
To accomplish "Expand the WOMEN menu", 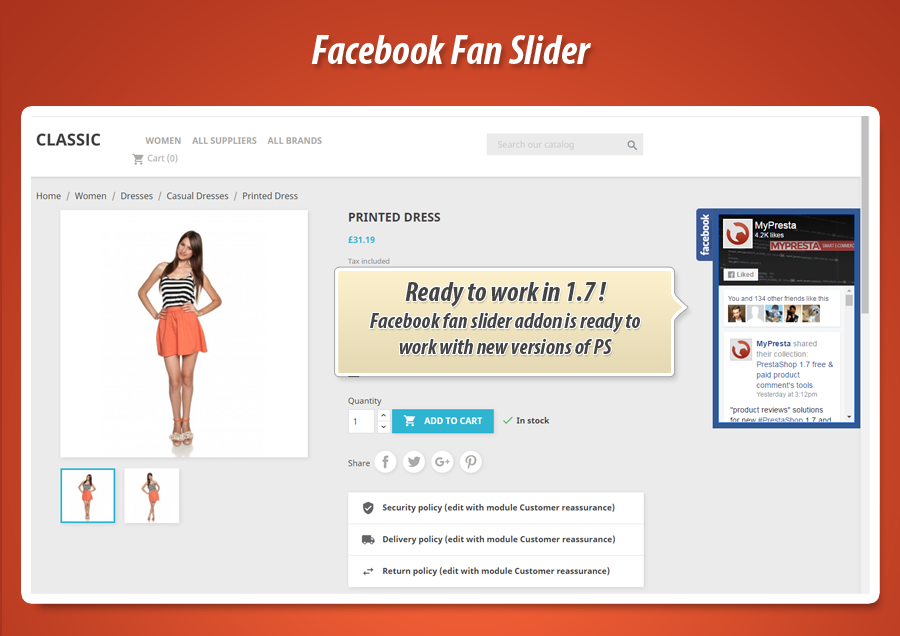I will (163, 140).
